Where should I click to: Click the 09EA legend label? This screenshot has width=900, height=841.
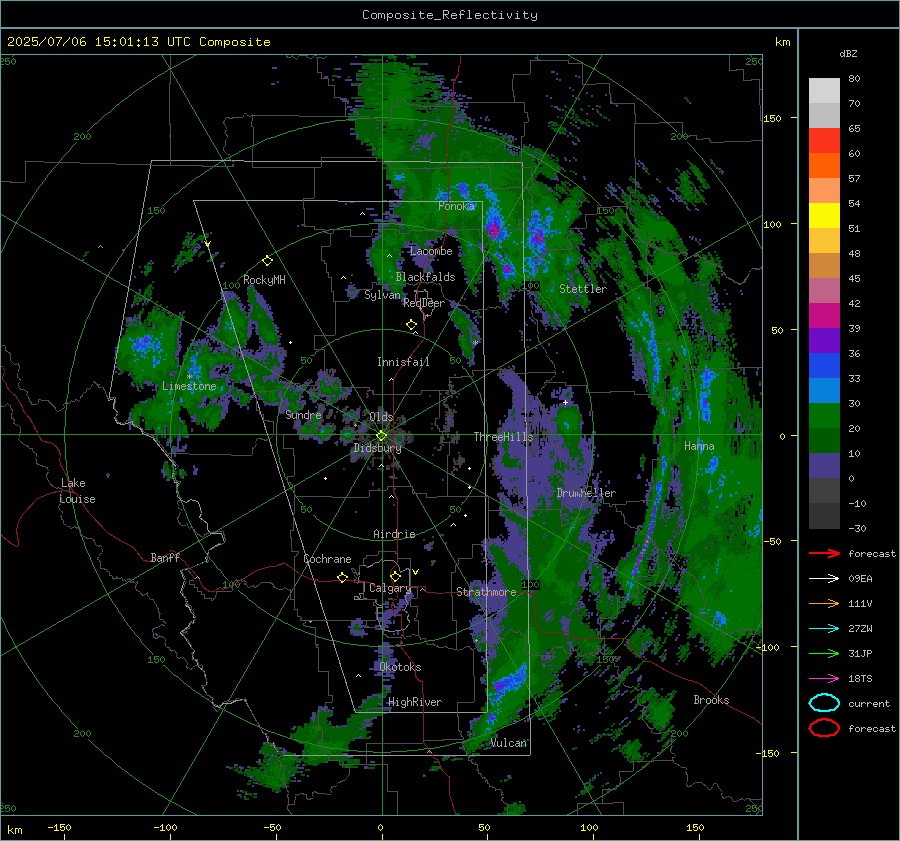coord(860,579)
